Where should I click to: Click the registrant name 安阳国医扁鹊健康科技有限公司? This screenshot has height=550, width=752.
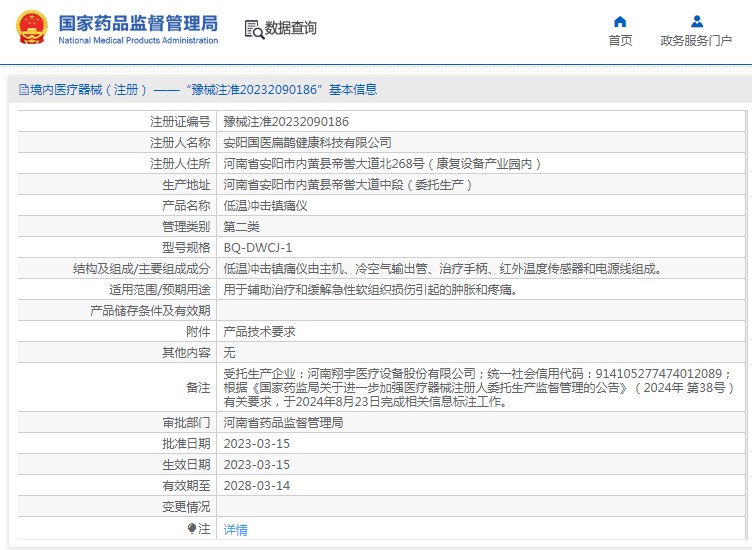pyautogui.click(x=307, y=142)
